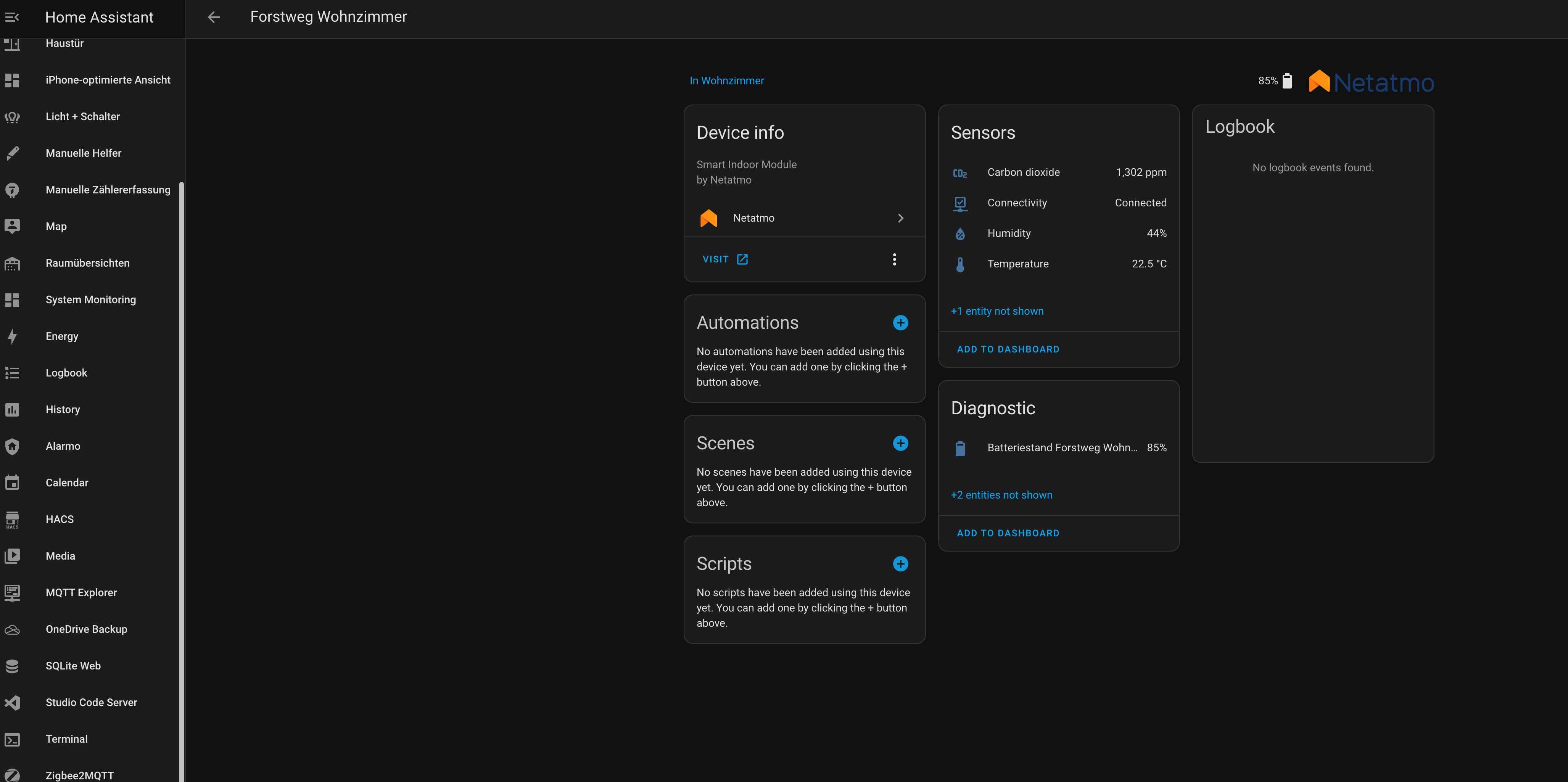
Task: Open Device info three-dot overflow menu
Action: [894, 259]
